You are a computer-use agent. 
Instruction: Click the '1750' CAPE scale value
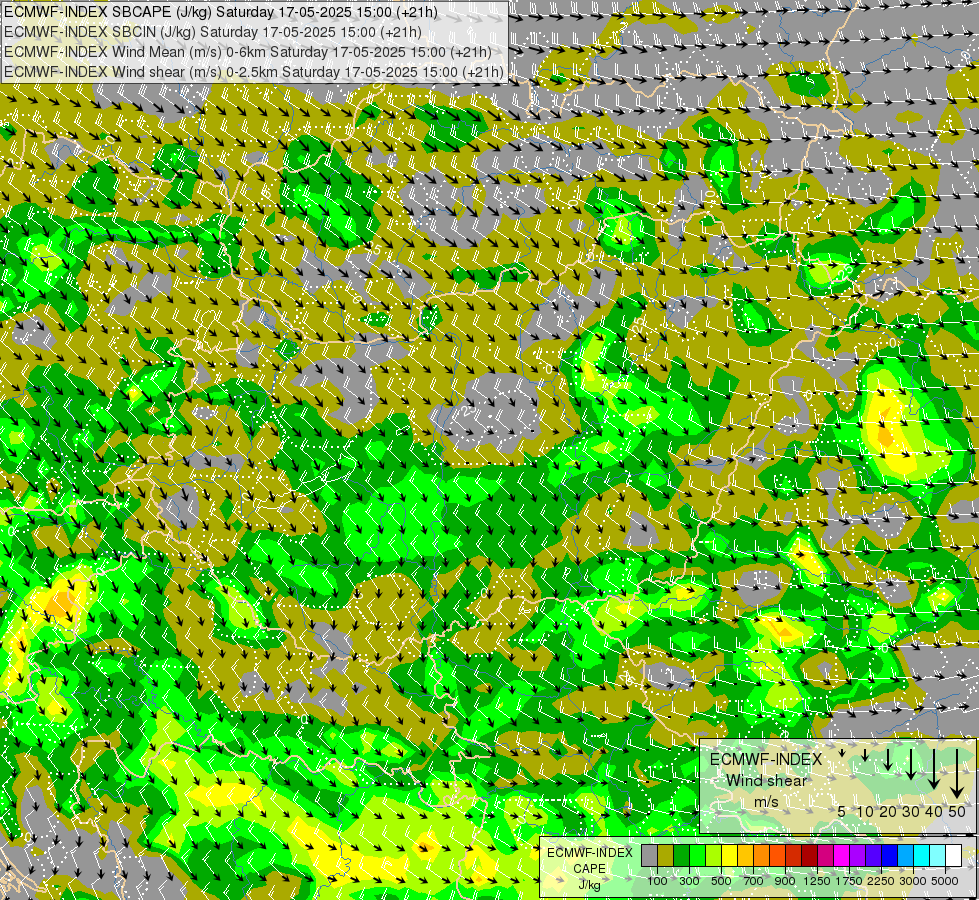pyautogui.click(x=849, y=881)
